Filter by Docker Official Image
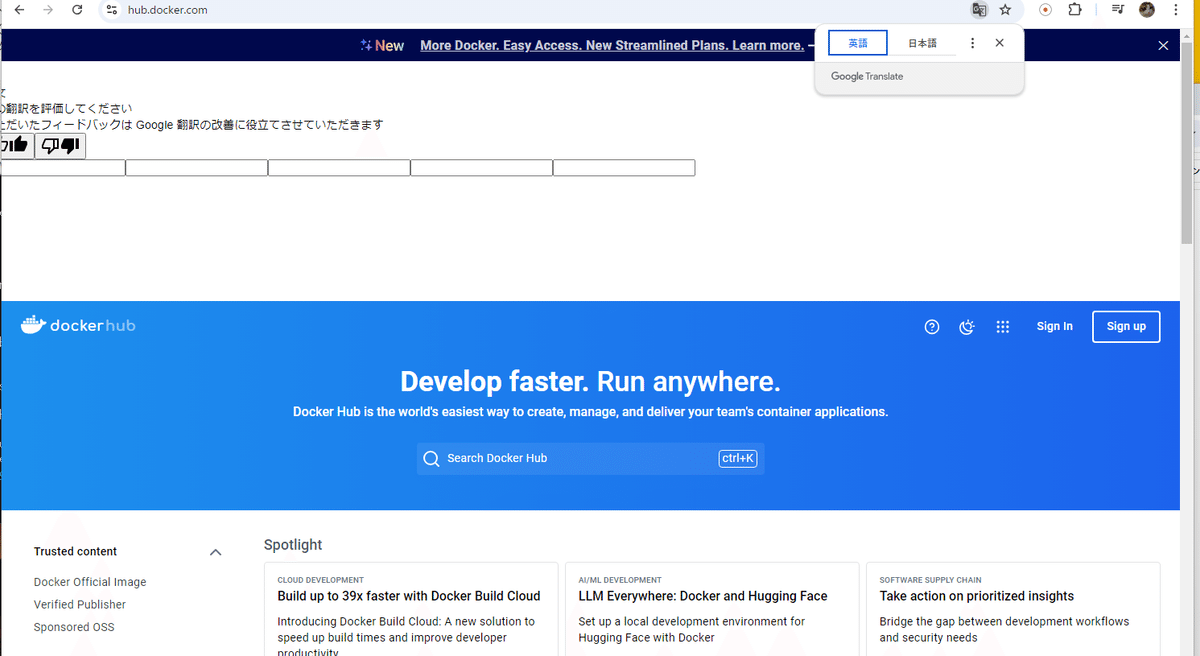 click(90, 582)
